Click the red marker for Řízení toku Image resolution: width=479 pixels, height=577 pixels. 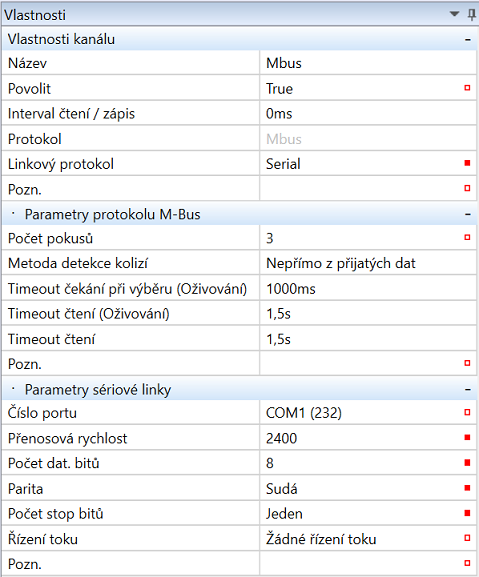[x=467, y=538]
